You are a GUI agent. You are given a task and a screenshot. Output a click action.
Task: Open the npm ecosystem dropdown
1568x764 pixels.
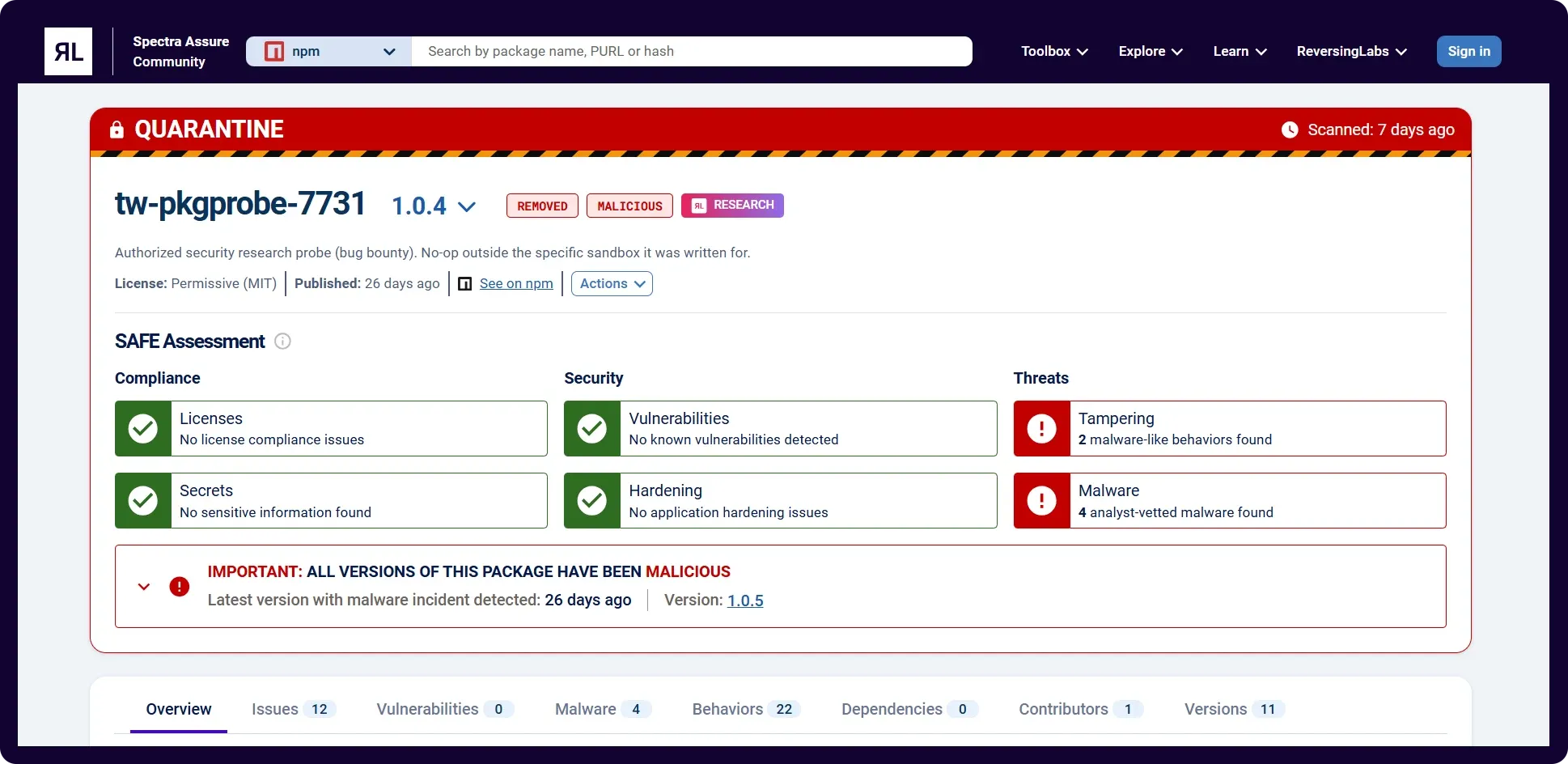(329, 51)
